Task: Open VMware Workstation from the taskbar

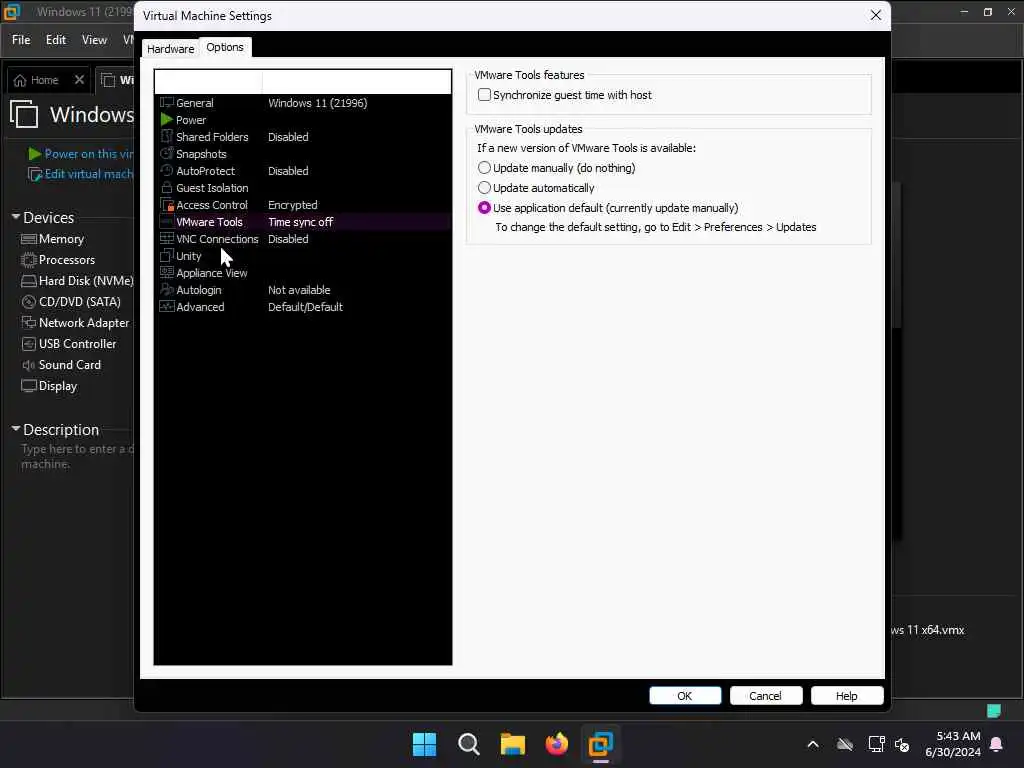Action: (600, 744)
